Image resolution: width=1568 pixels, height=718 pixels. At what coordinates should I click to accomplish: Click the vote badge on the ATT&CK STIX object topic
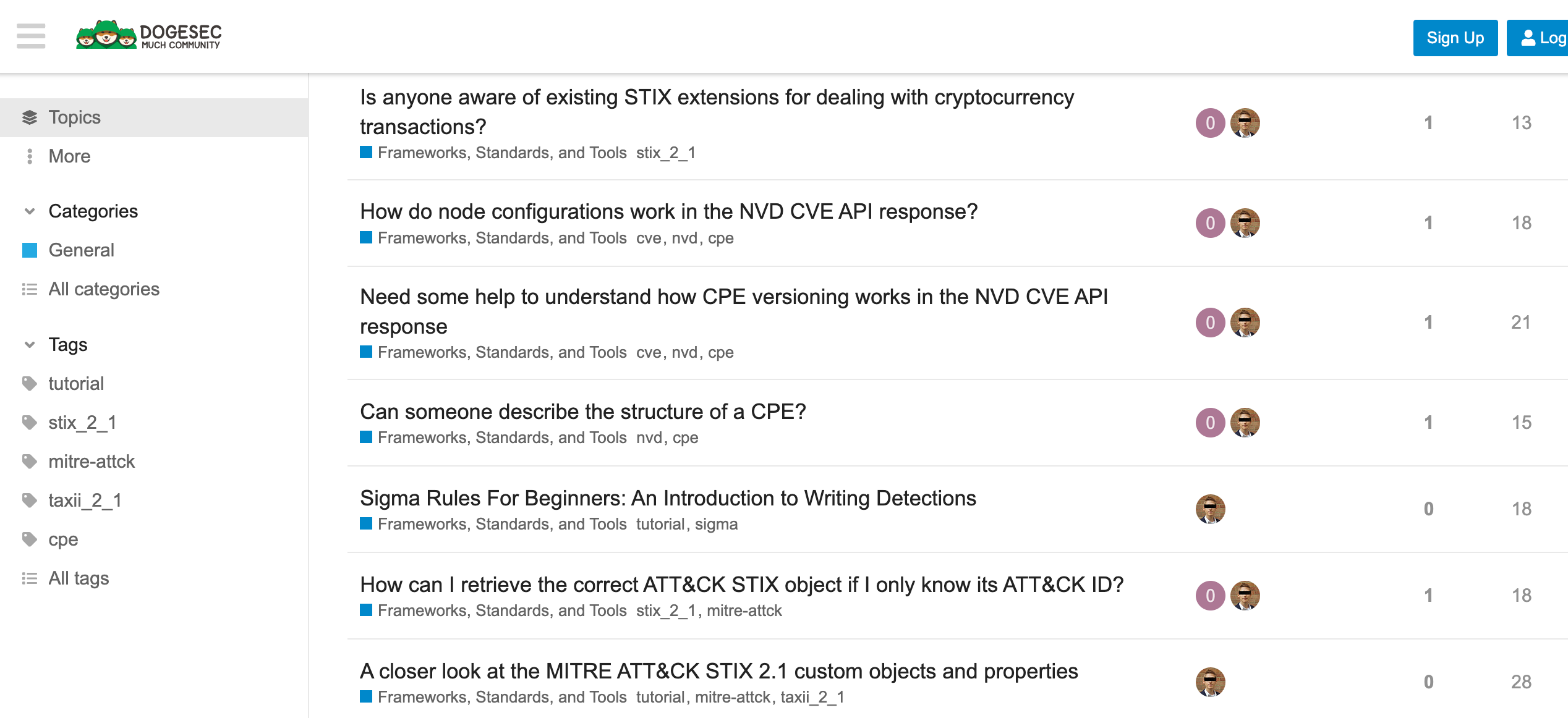point(1210,595)
